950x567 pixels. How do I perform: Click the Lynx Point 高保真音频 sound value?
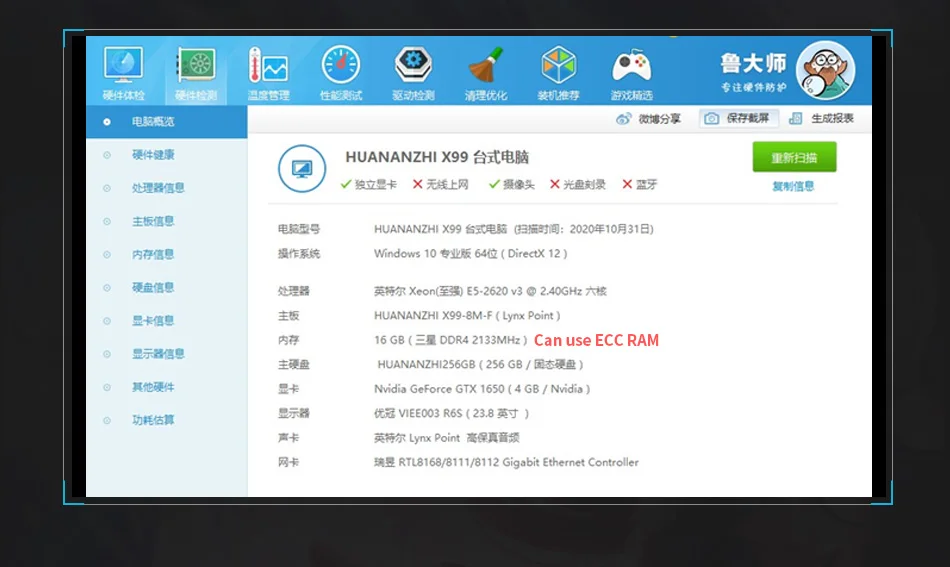click(x=447, y=438)
